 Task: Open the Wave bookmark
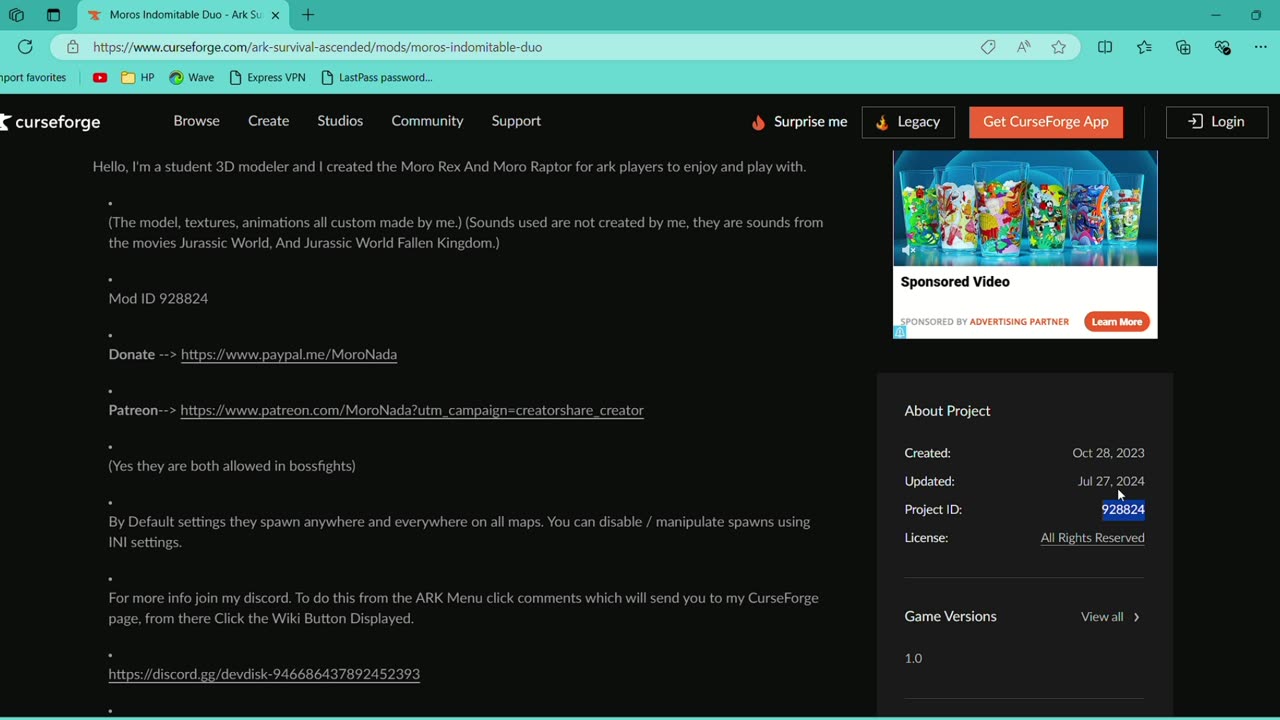point(191,77)
